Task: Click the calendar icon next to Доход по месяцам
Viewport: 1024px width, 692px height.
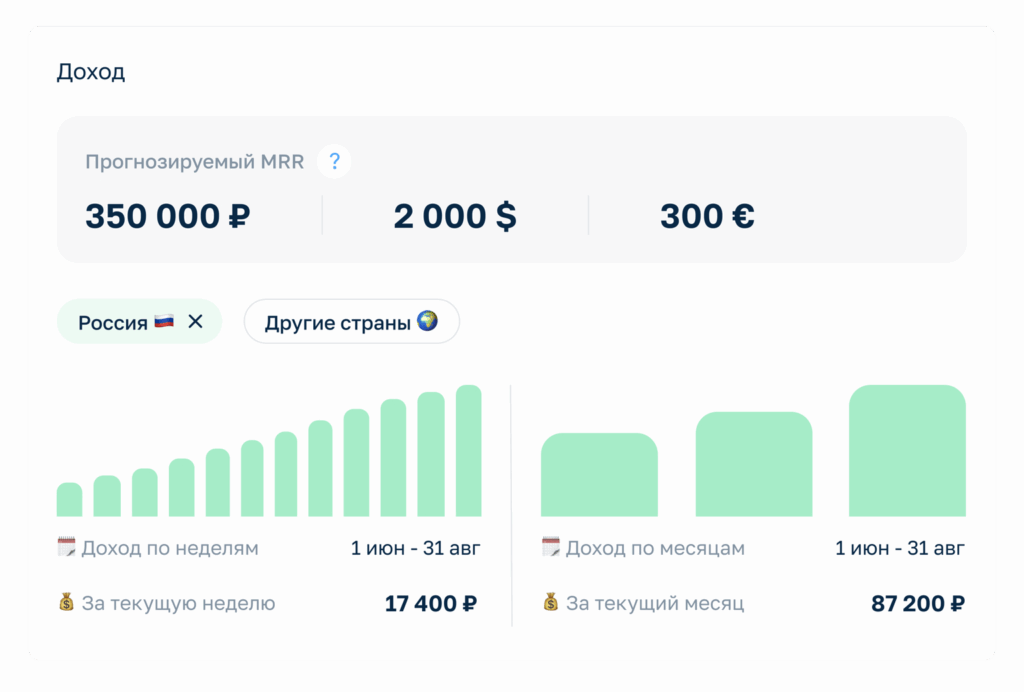Action: pos(551,547)
